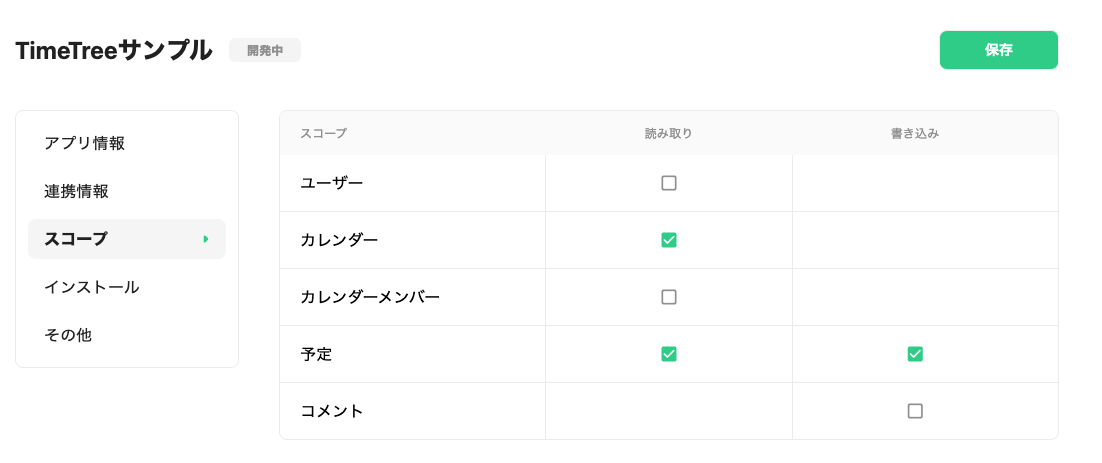The width and height of the screenshot is (1102, 463).
Task: Enable write scope for コメント
Action: coord(915,410)
